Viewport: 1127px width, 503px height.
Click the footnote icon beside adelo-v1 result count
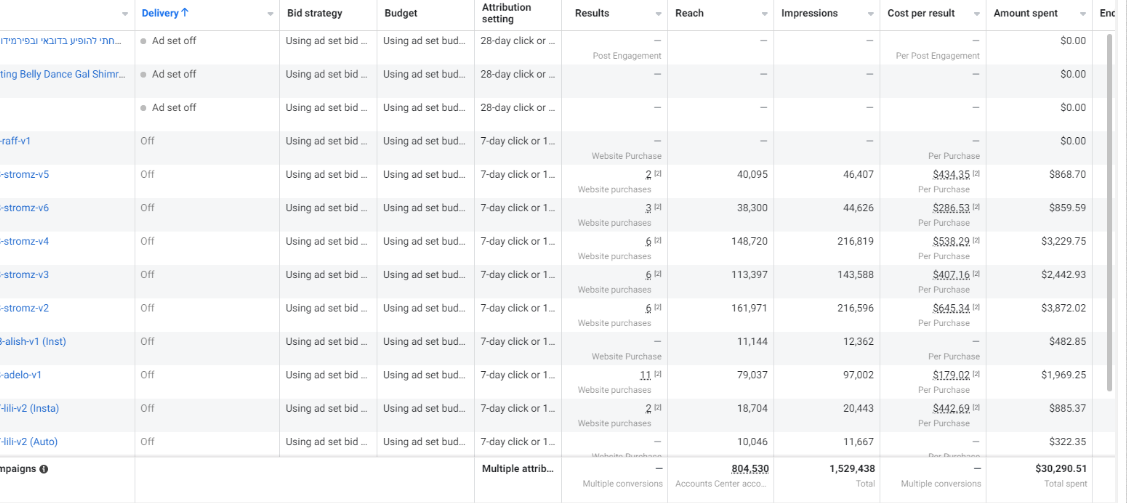pos(658,374)
